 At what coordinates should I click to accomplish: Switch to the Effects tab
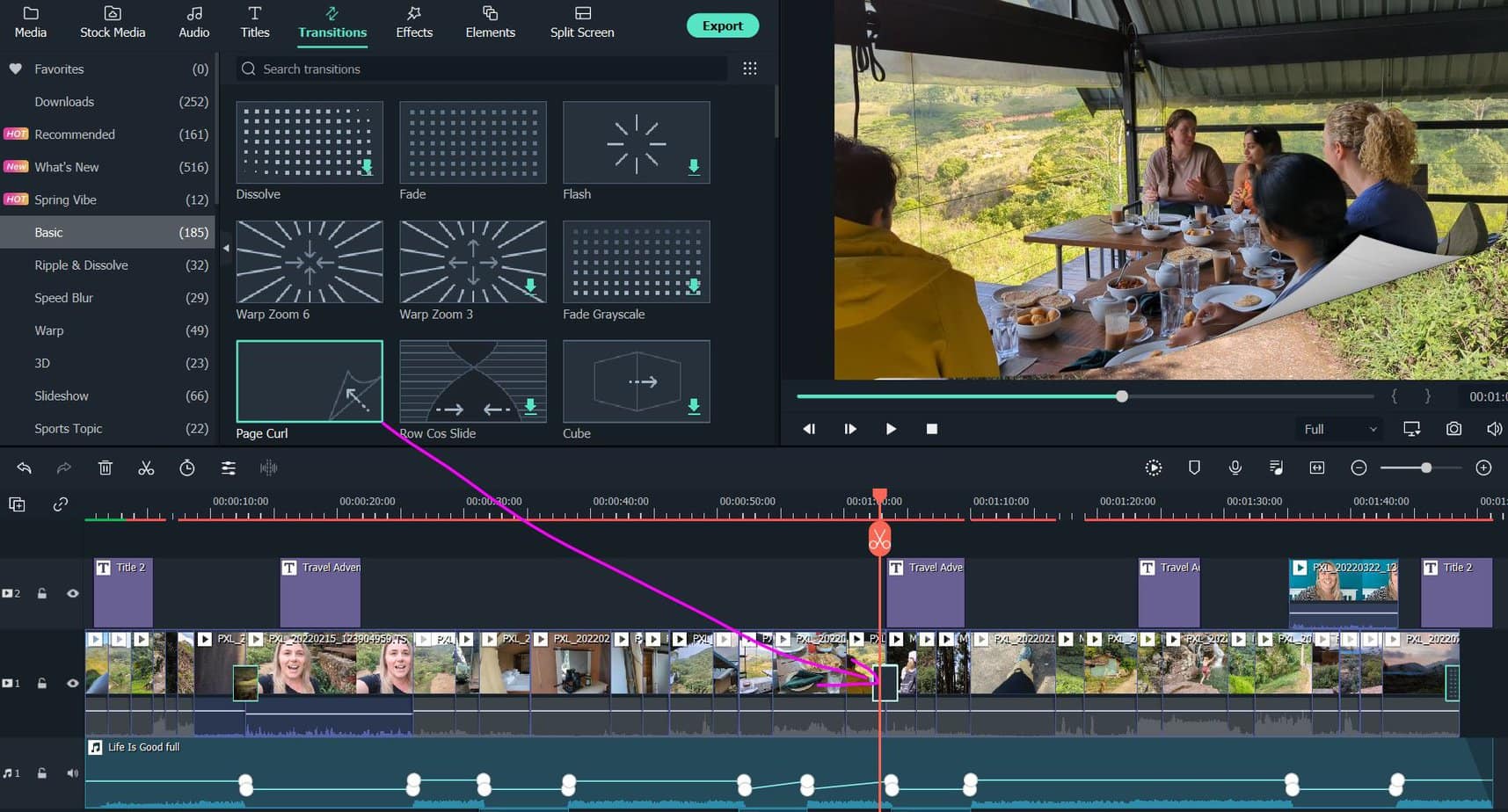[x=414, y=22]
